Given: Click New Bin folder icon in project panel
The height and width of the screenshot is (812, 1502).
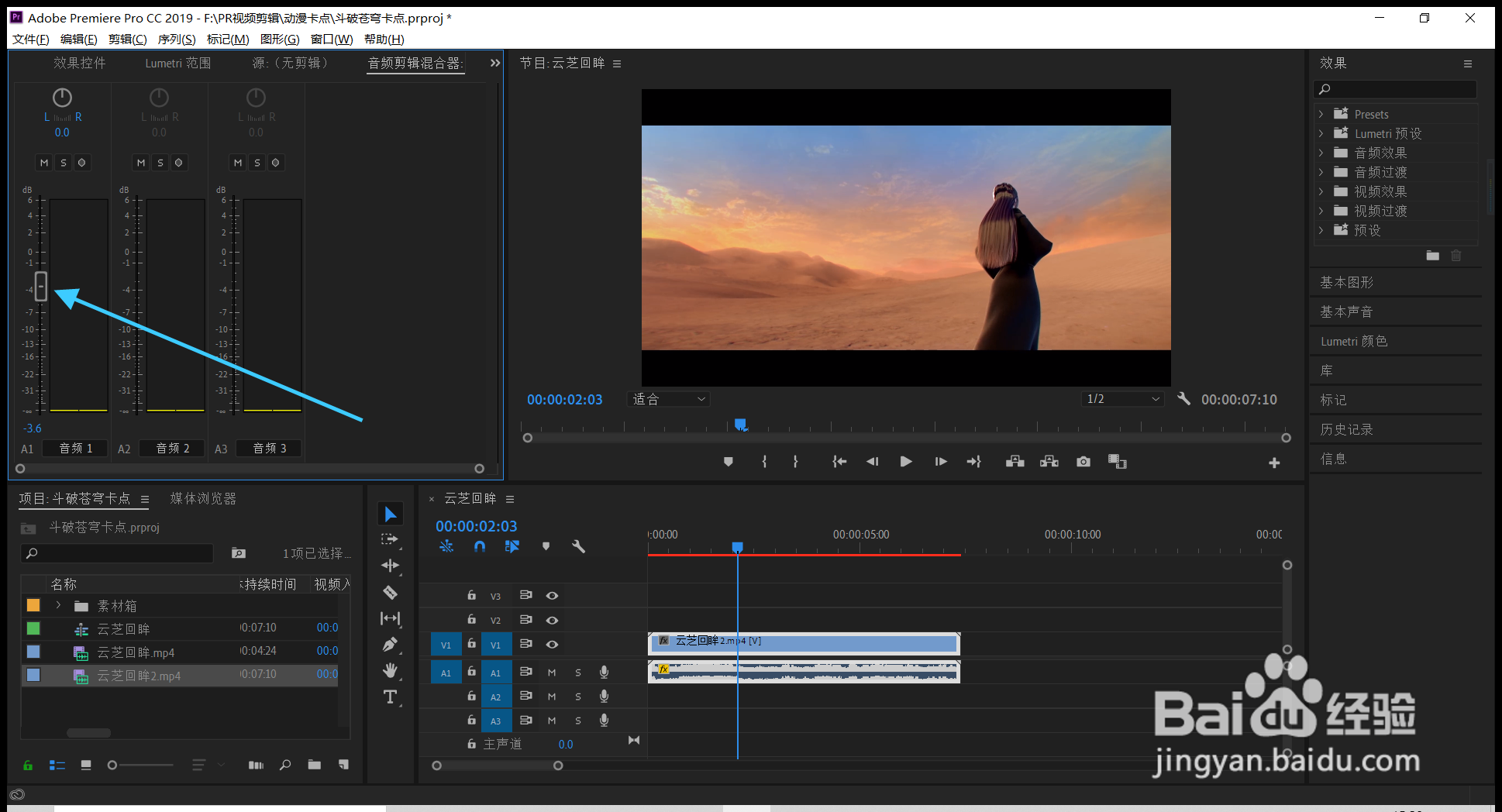Looking at the screenshot, I should pos(314,765).
